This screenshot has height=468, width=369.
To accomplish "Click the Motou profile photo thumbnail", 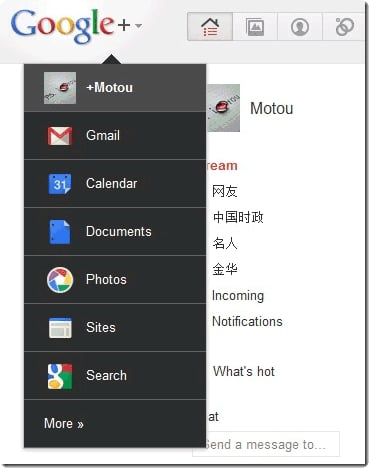I will (223, 108).
